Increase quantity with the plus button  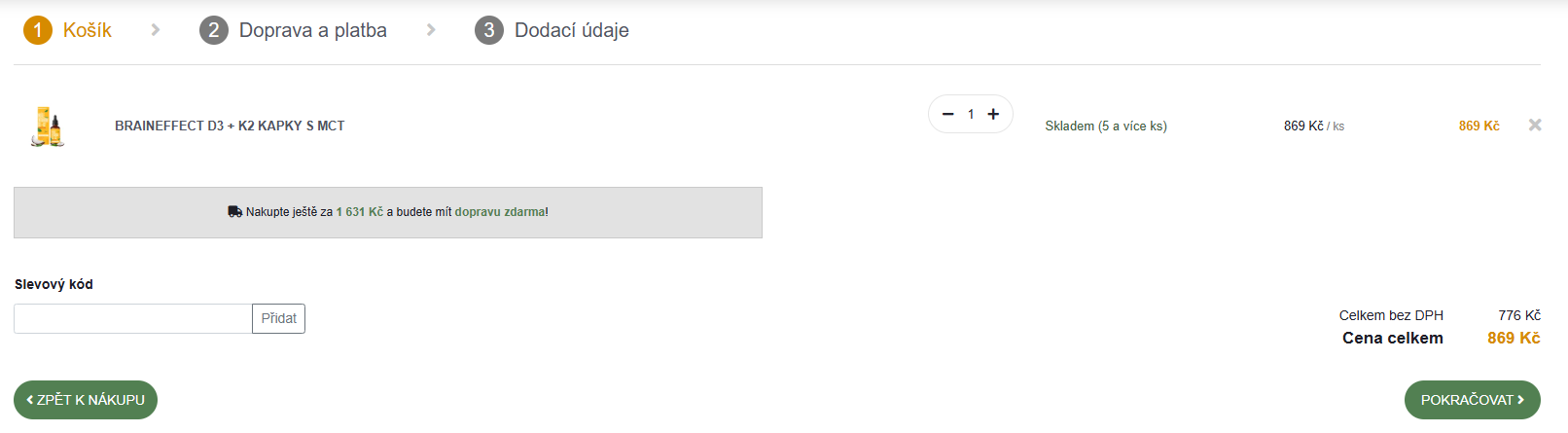pyautogui.click(x=993, y=114)
